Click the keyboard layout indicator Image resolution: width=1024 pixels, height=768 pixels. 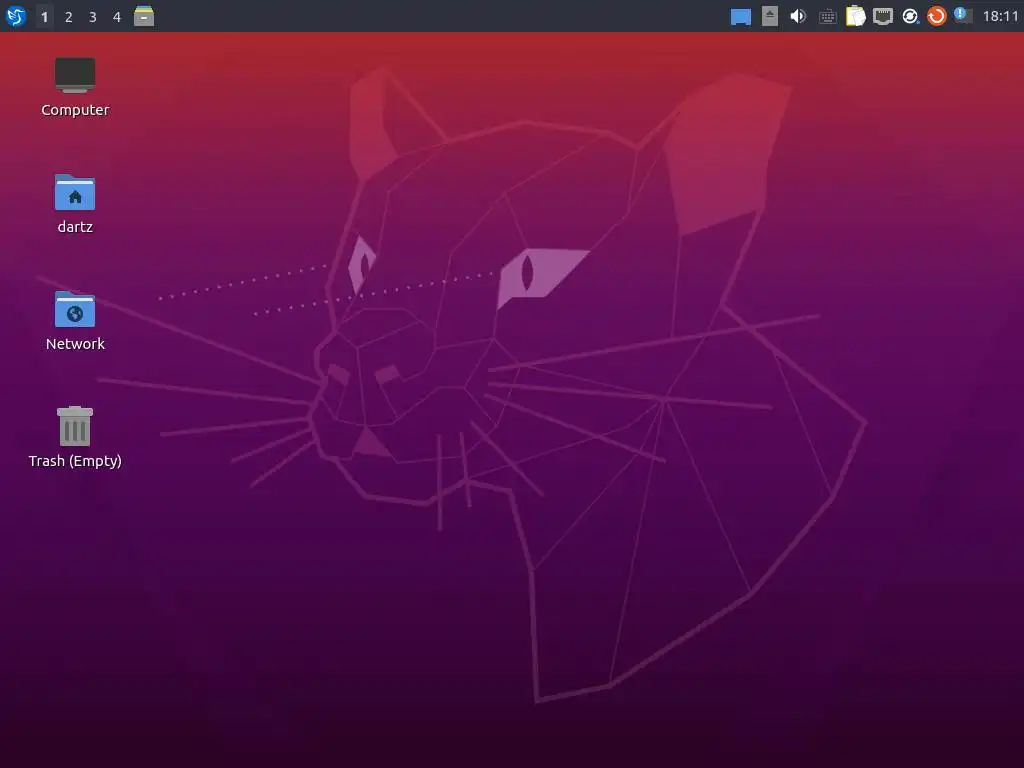(x=827, y=16)
